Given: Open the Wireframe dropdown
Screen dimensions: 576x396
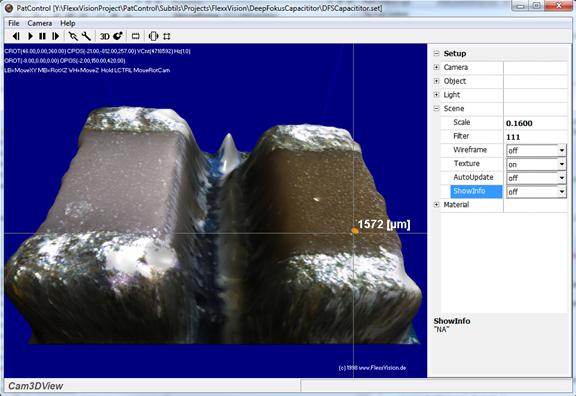Looking at the screenshot, I should pyautogui.click(x=561, y=150).
